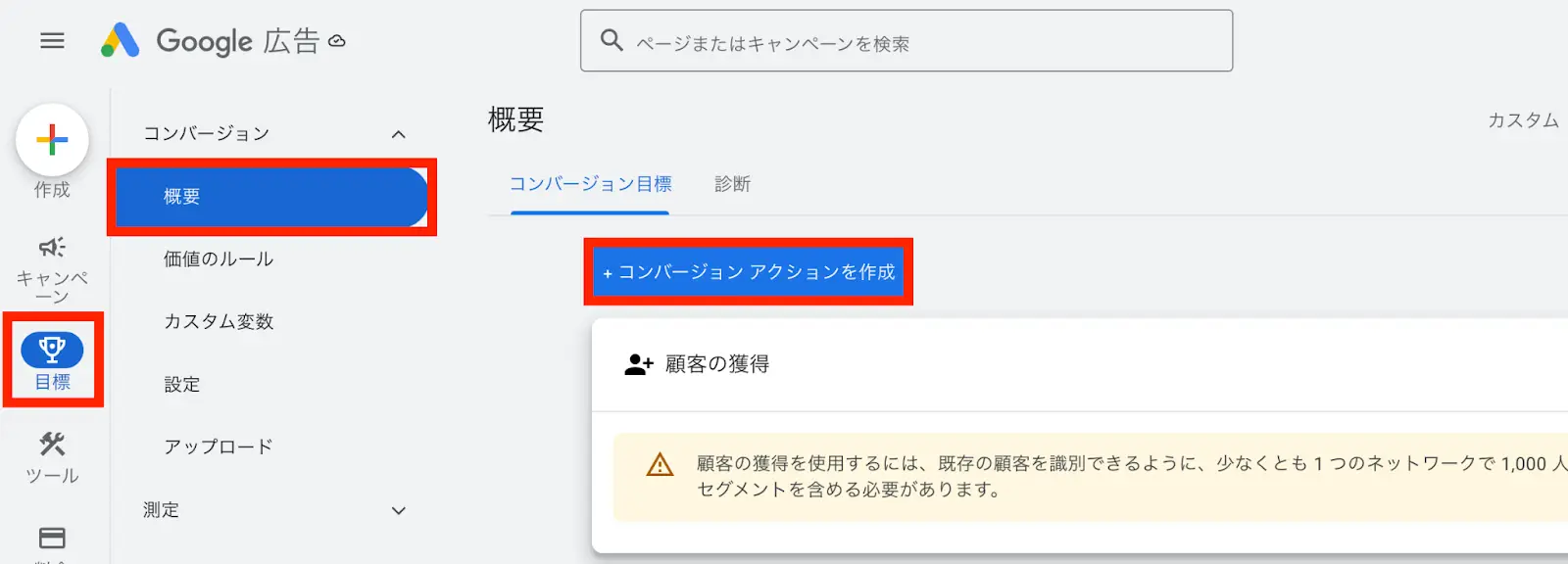Viewport: 1568px width, 564px height.
Task: Switch to the 診断 tab
Action: [732, 184]
